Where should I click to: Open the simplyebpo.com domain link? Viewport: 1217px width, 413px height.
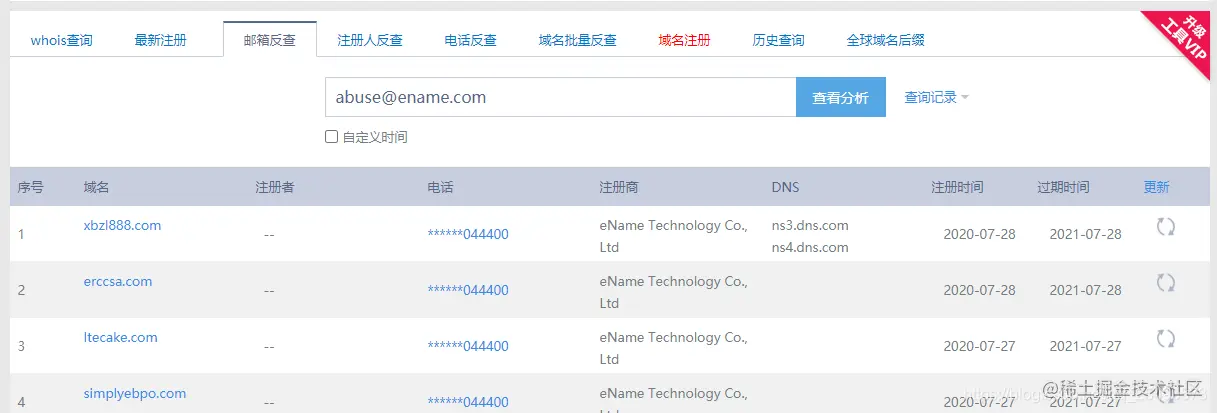pos(135,393)
